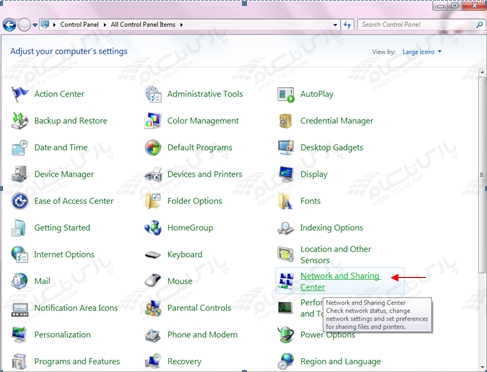The width and height of the screenshot is (487, 372).
Task: Click the Forward navigation button
Action: point(24,25)
